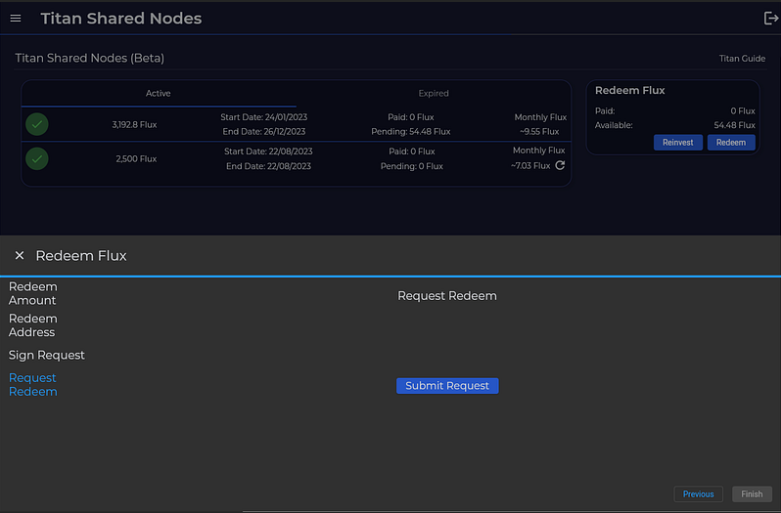Select the Redeem Address step

(x=33, y=325)
